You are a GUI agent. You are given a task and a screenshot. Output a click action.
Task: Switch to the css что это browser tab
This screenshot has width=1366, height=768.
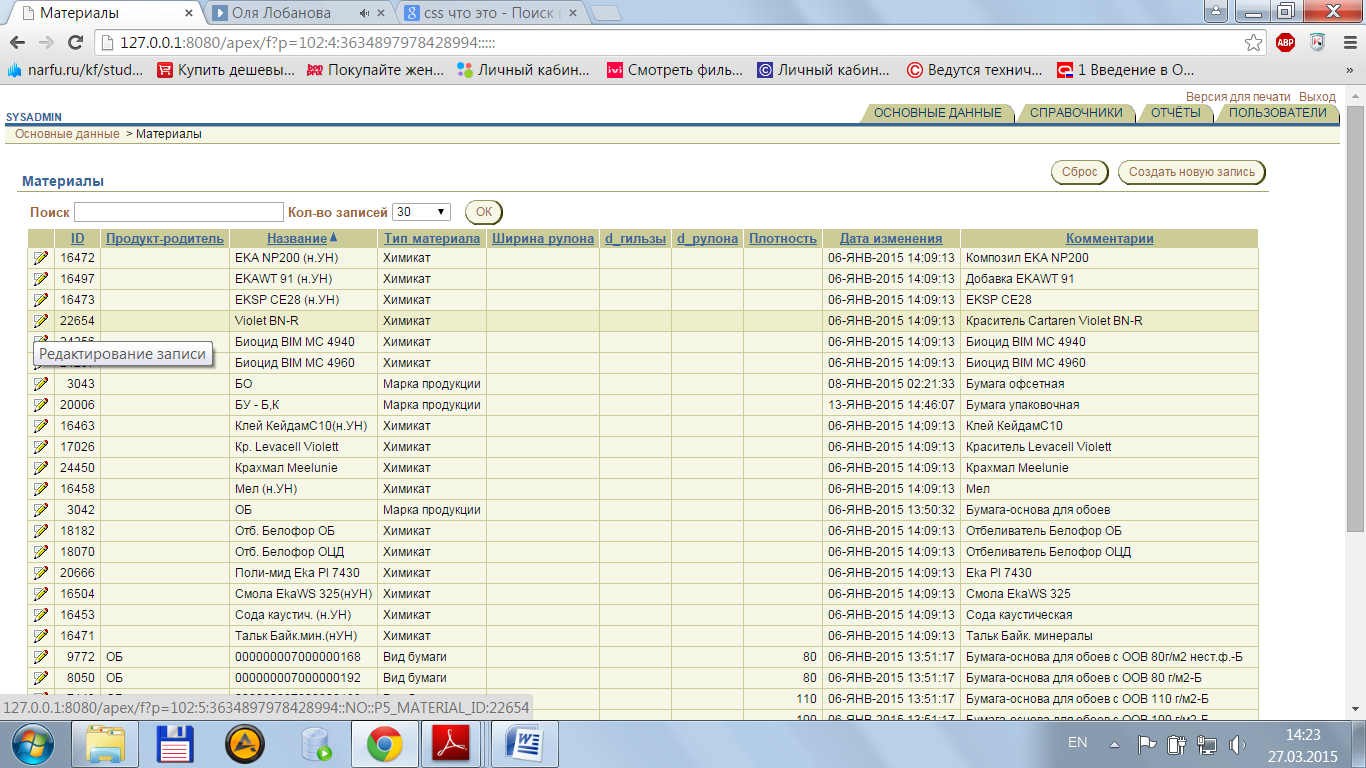click(x=491, y=14)
